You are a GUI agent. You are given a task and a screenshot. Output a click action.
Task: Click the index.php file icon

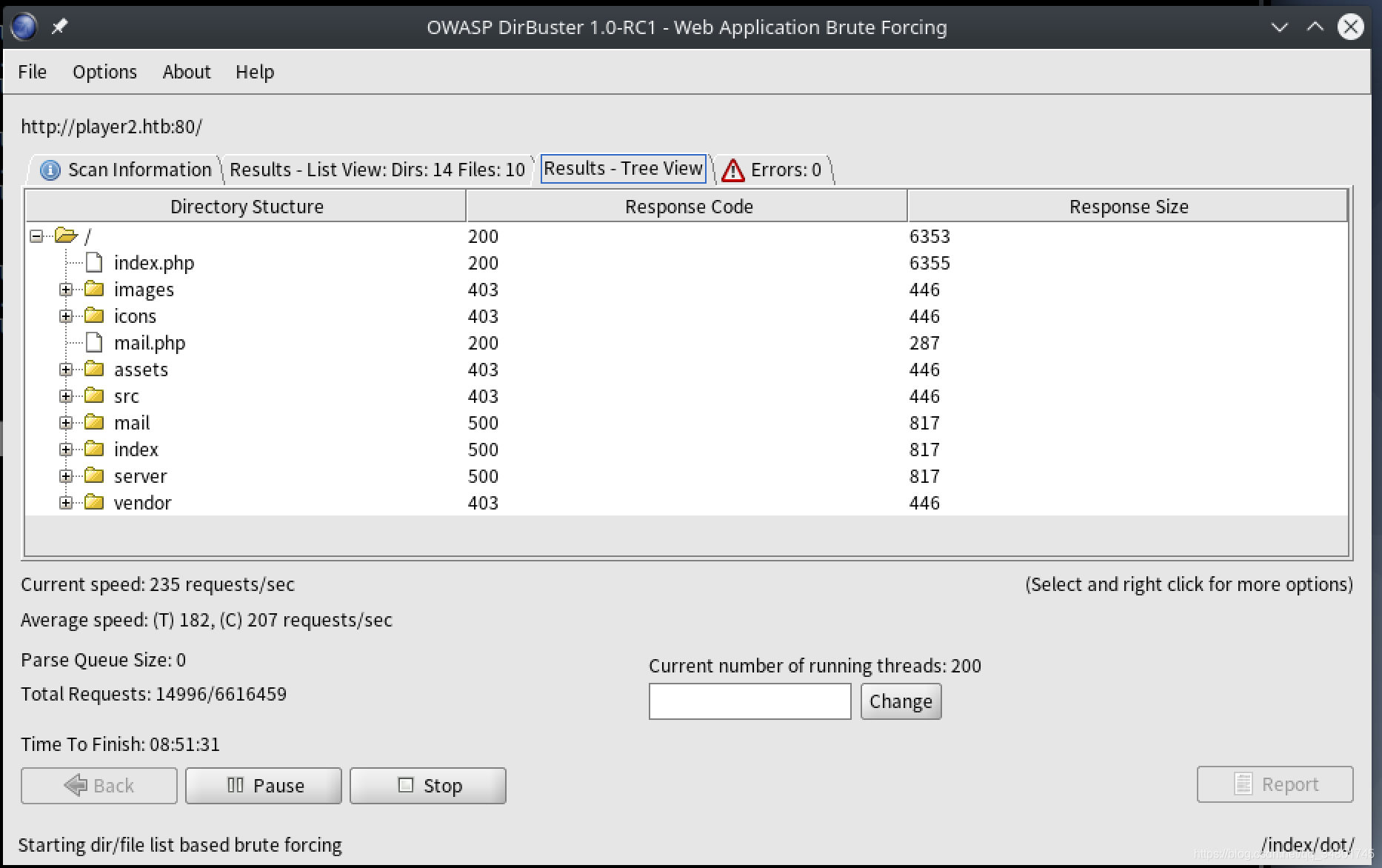[94, 262]
